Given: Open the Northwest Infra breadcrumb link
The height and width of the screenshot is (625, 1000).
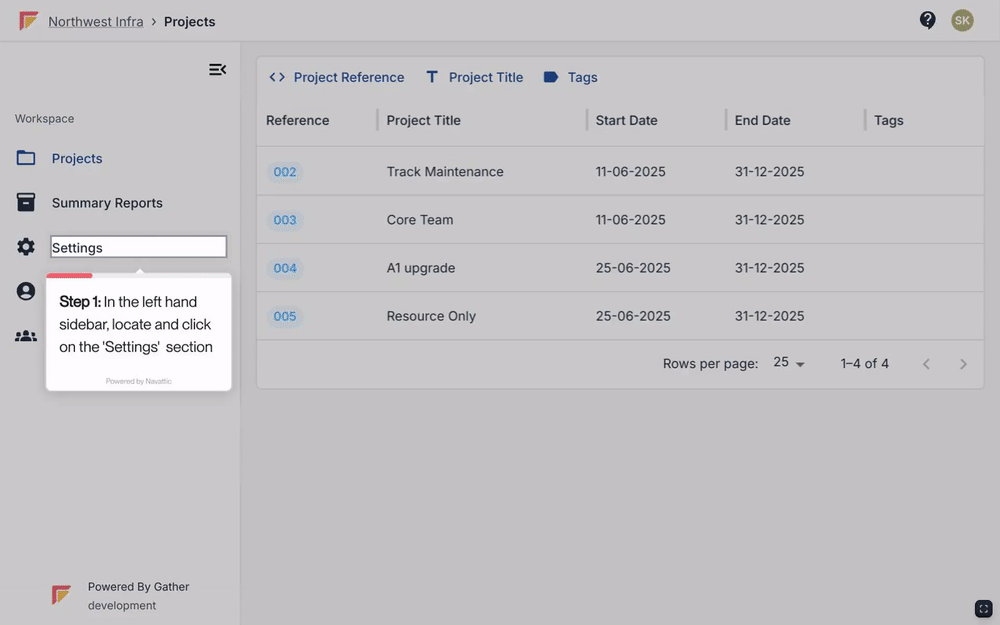Looking at the screenshot, I should pos(96,21).
